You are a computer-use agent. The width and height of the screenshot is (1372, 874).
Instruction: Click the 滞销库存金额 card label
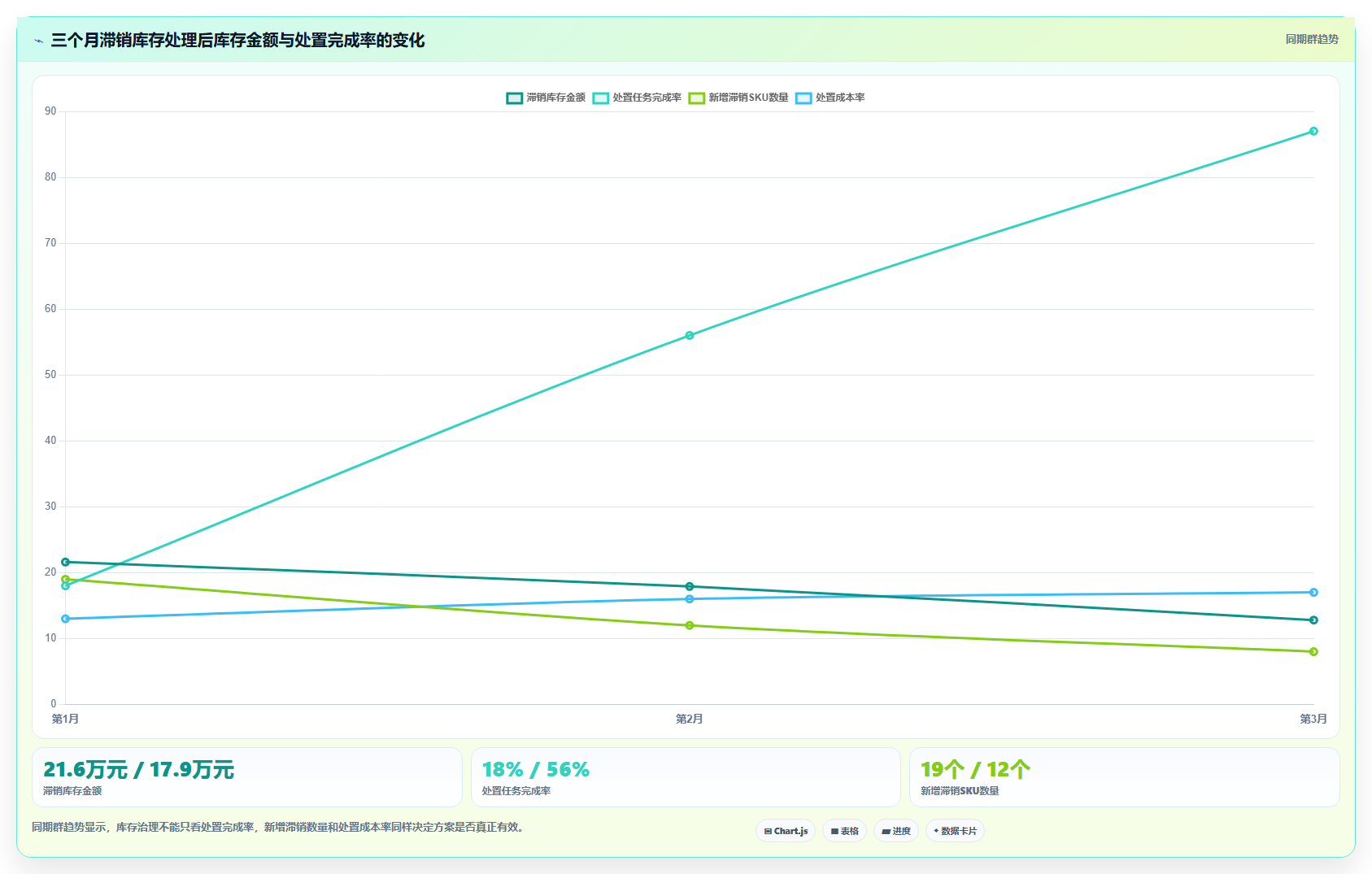tap(72, 790)
